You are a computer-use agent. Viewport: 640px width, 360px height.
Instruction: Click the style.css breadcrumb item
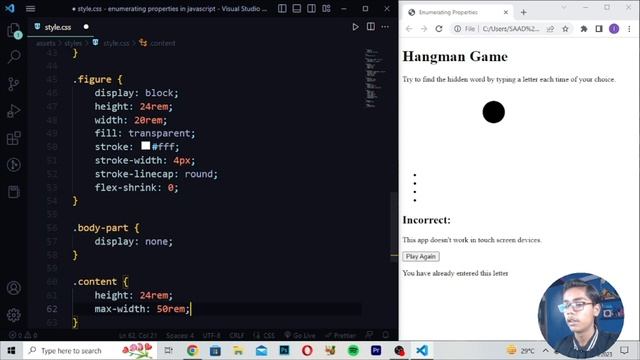116,43
